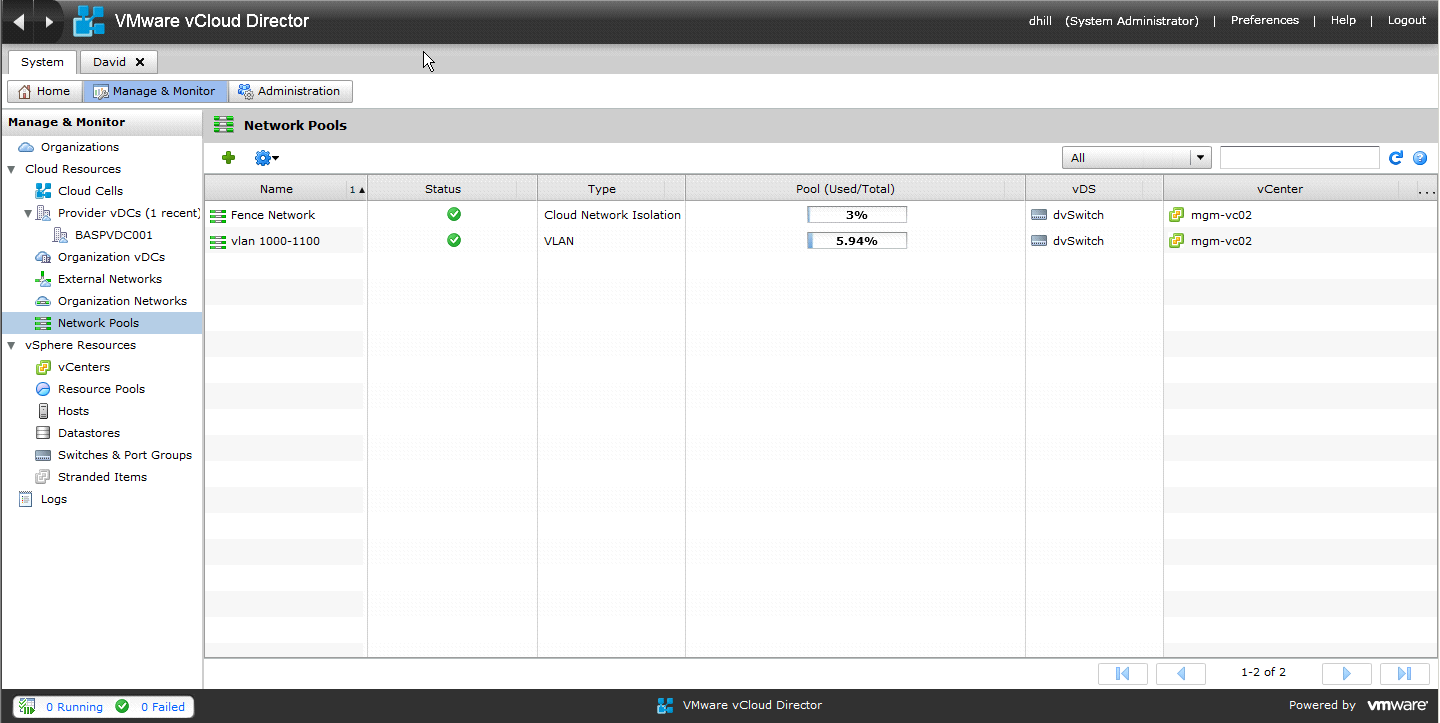The height and width of the screenshot is (723, 1440).
Task: Click the Cloud Network Isolation type cell
Action: coord(612,215)
